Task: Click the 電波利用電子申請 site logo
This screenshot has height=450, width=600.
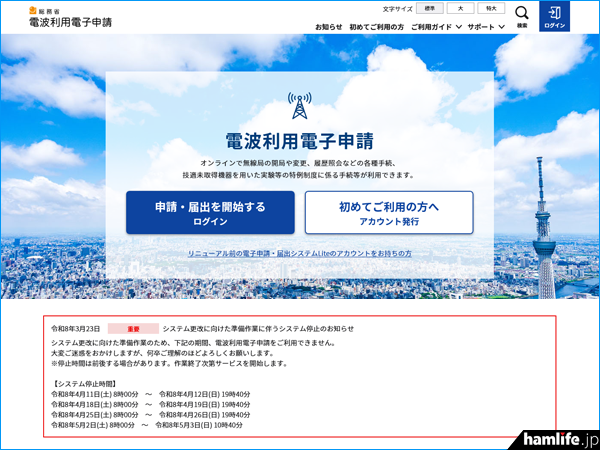Action: tap(69, 22)
